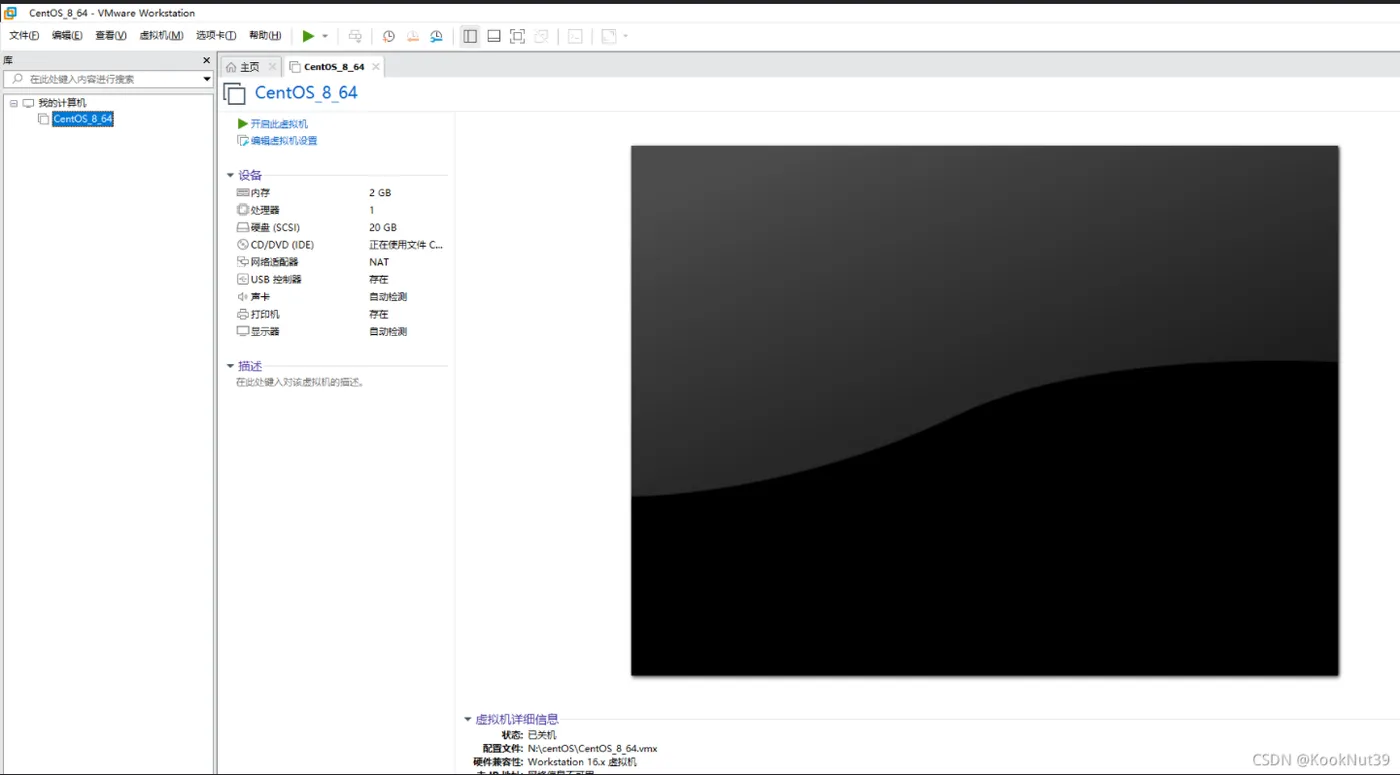The height and width of the screenshot is (775, 1400).
Task: Open the 帮助(H) menu
Action: (265, 35)
